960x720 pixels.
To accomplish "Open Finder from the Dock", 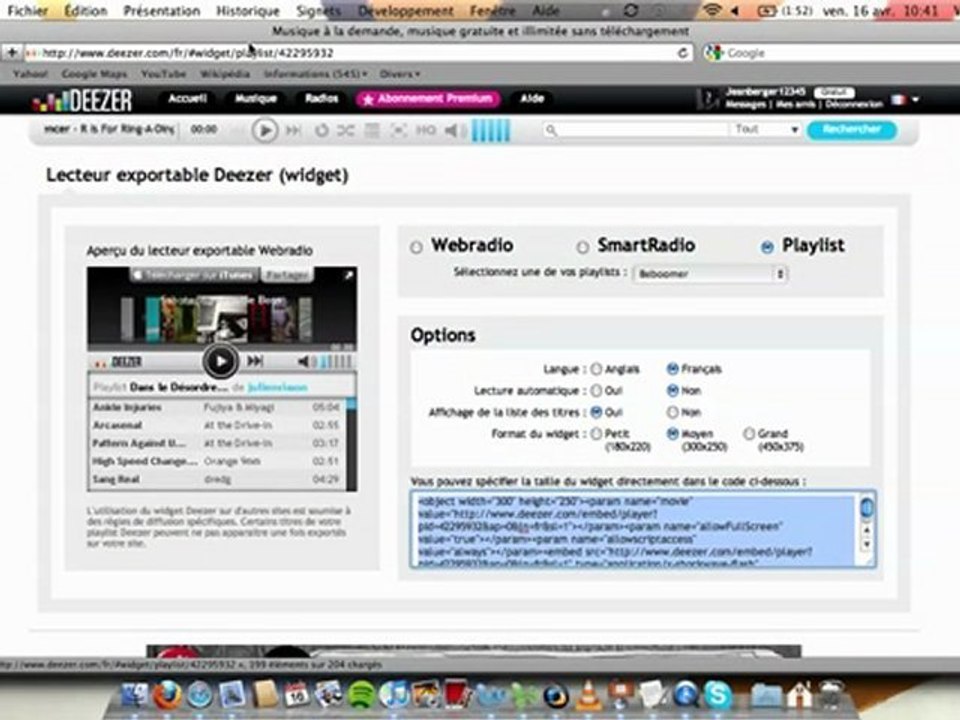I will click(134, 696).
